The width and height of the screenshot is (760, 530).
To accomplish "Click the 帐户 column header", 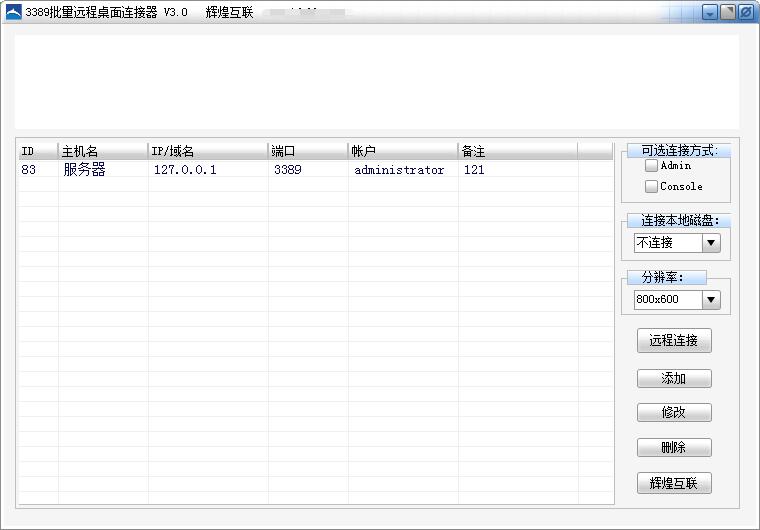I will point(403,151).
